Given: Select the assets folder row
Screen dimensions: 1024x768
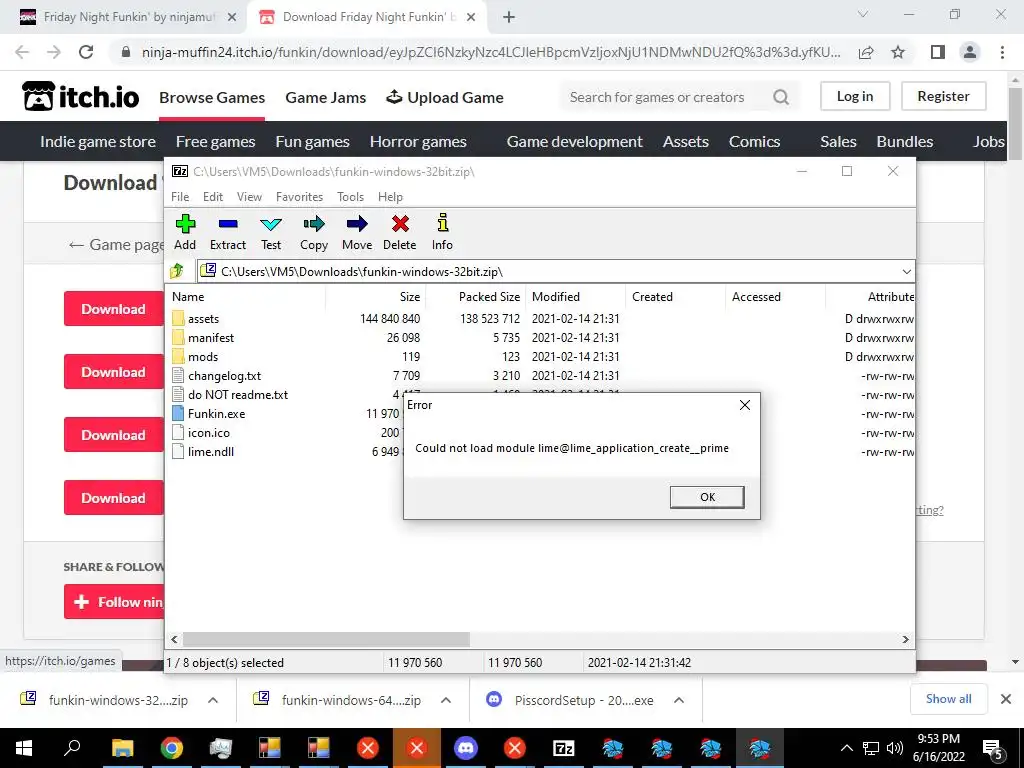Looking at the screenshot, I should pyautogui.click(x=195, y=319).
